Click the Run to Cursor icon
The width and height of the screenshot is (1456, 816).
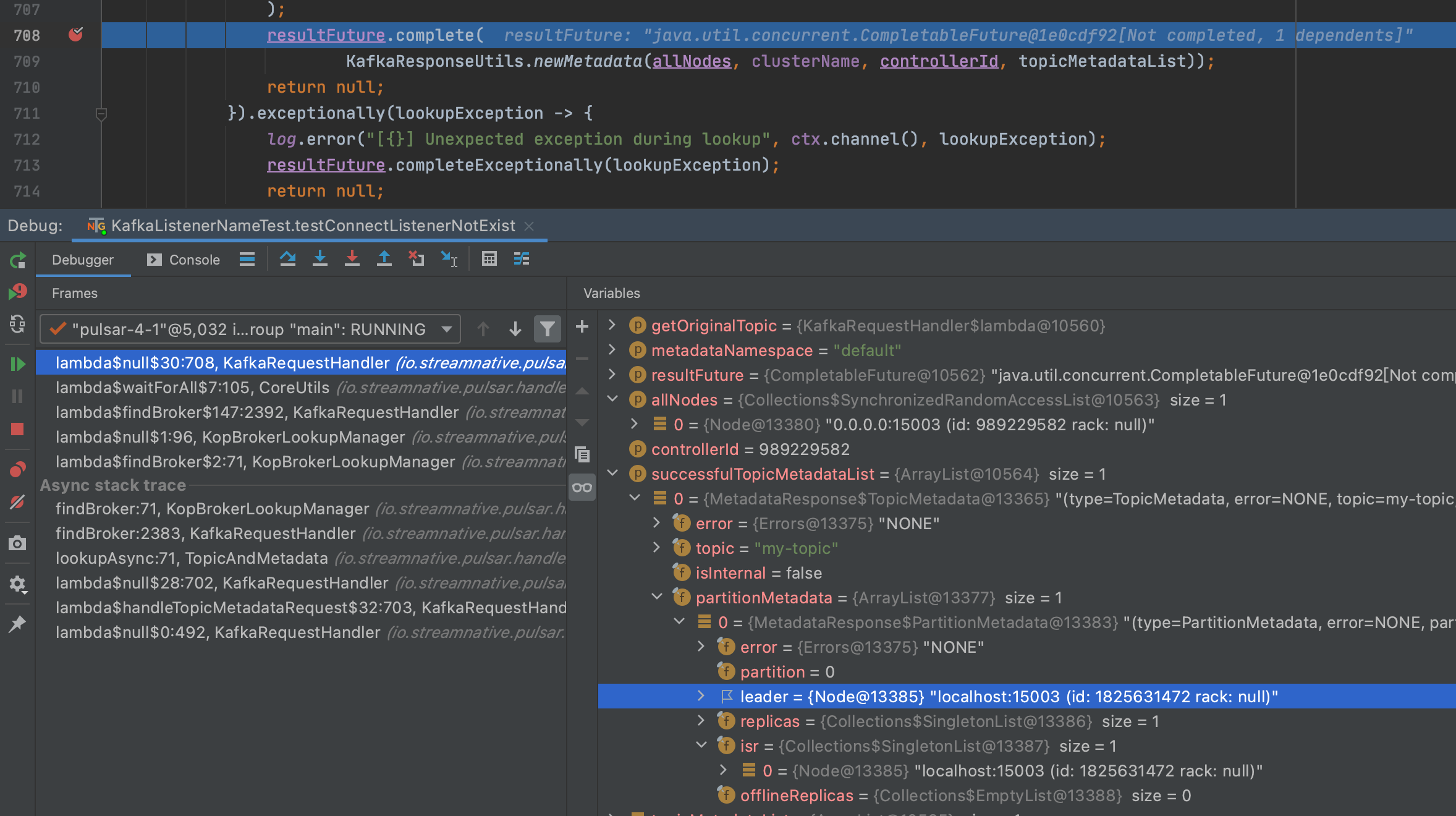[x=449, y=258]
